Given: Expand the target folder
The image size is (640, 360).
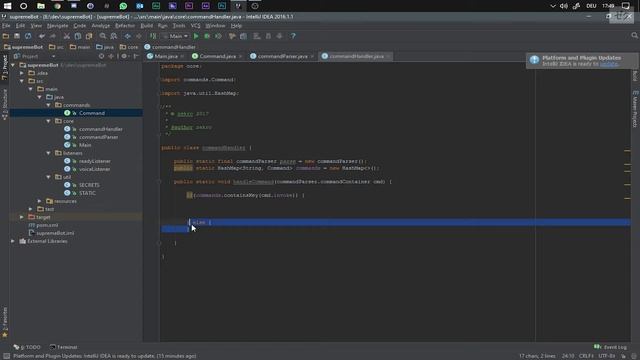Looking at the screenshot, I should click(22, 217).
